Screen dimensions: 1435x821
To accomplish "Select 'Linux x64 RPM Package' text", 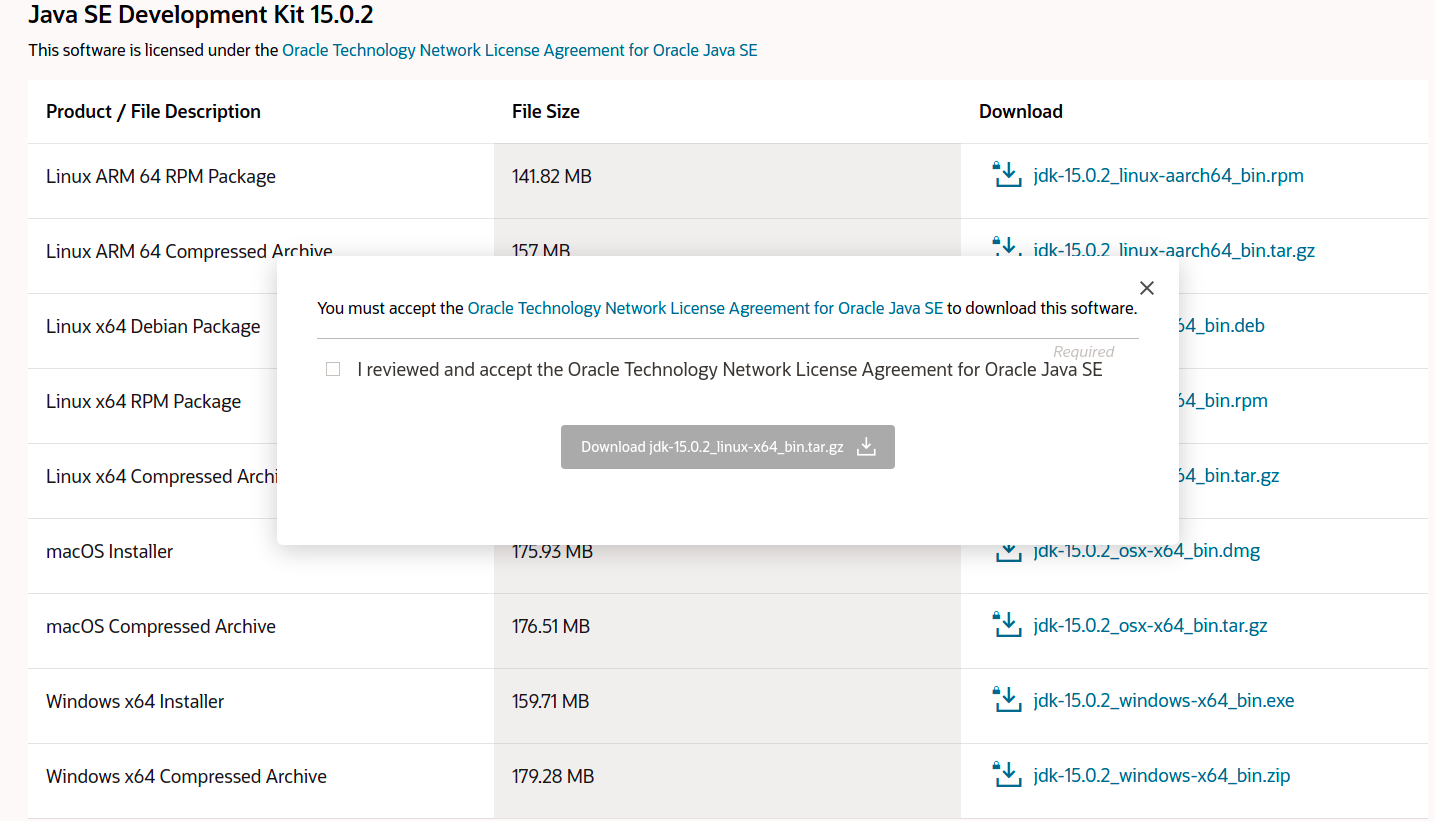I will tap(144, 401).
